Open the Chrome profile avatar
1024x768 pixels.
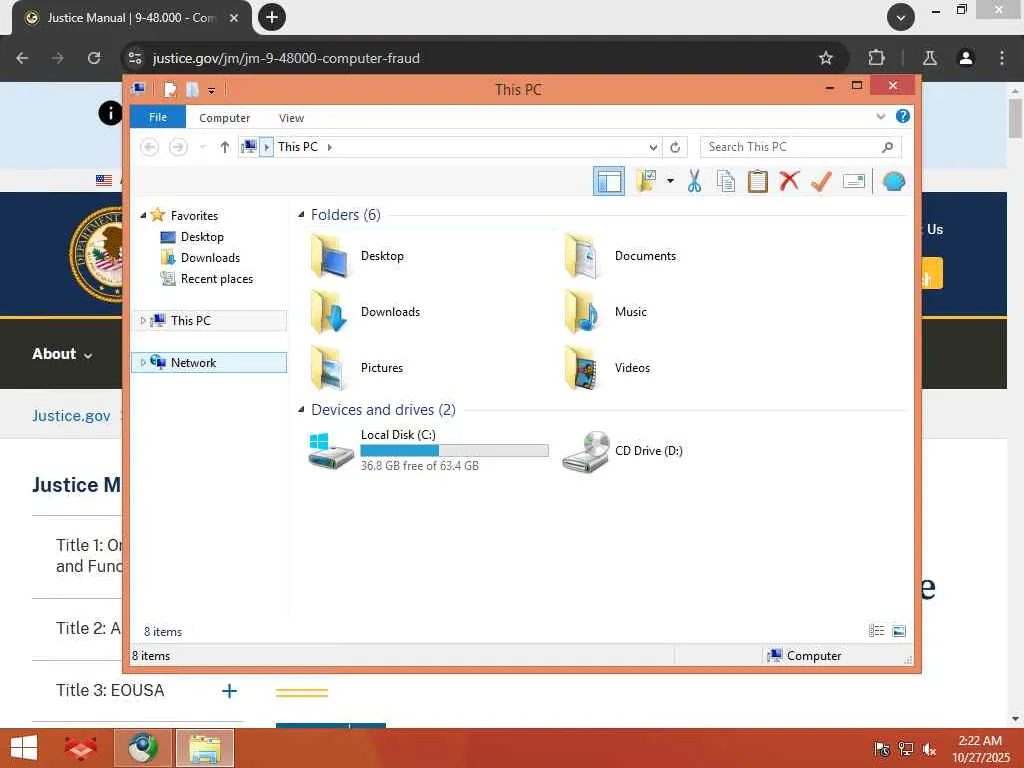pyautogui.click(x=966, y=58)
